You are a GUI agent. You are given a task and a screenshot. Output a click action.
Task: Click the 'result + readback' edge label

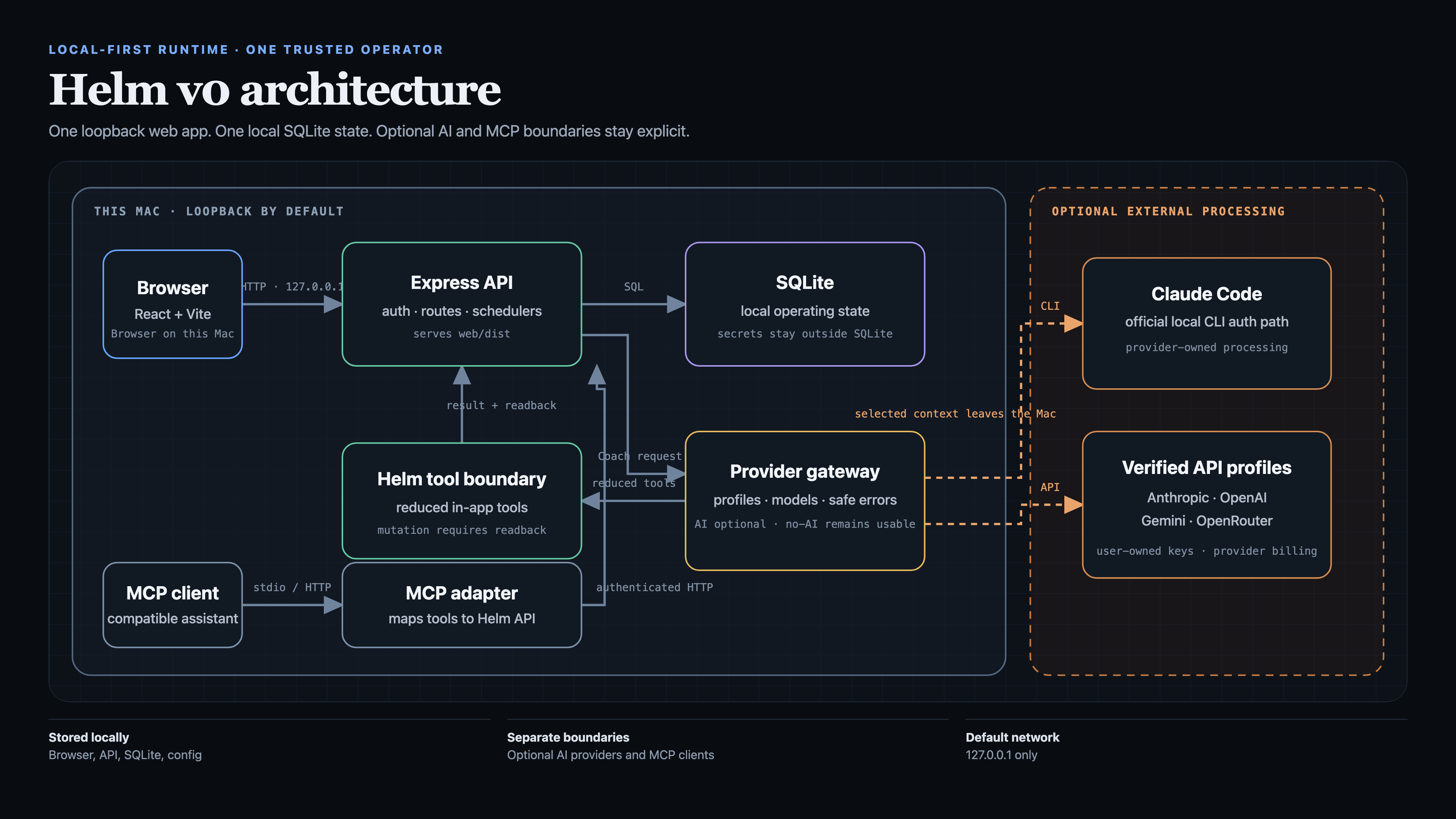(501, 405)
